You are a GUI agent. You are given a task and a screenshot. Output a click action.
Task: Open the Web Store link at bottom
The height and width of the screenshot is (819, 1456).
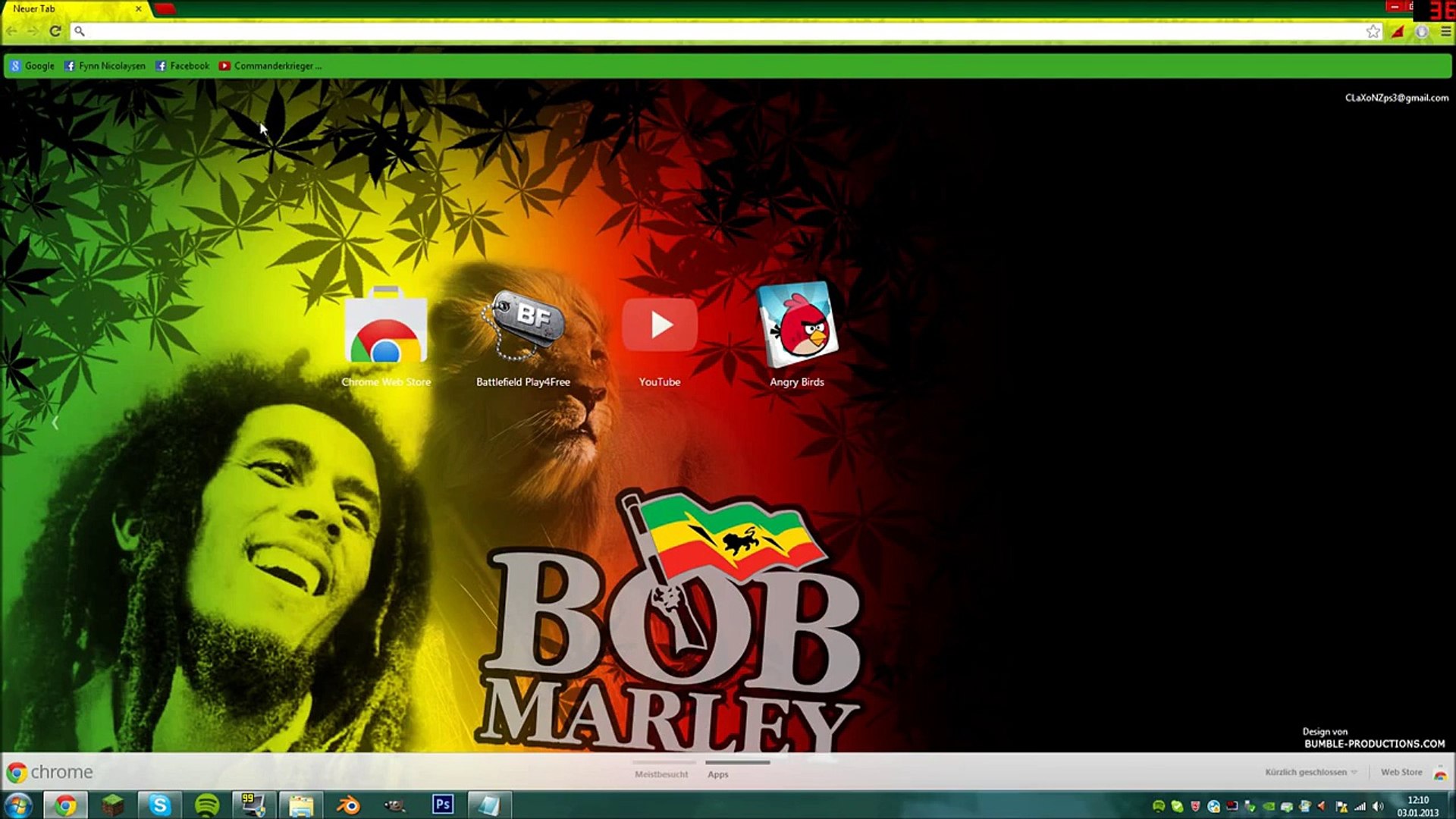(1401, 772)
